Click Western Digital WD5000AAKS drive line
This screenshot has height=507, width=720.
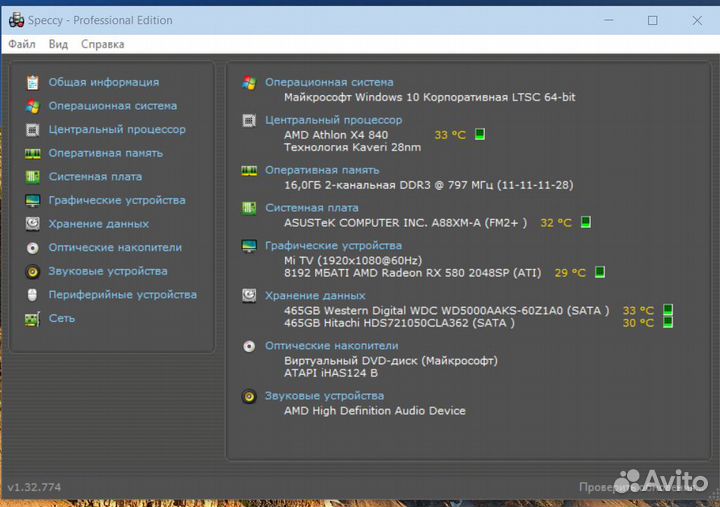(446, 310)
